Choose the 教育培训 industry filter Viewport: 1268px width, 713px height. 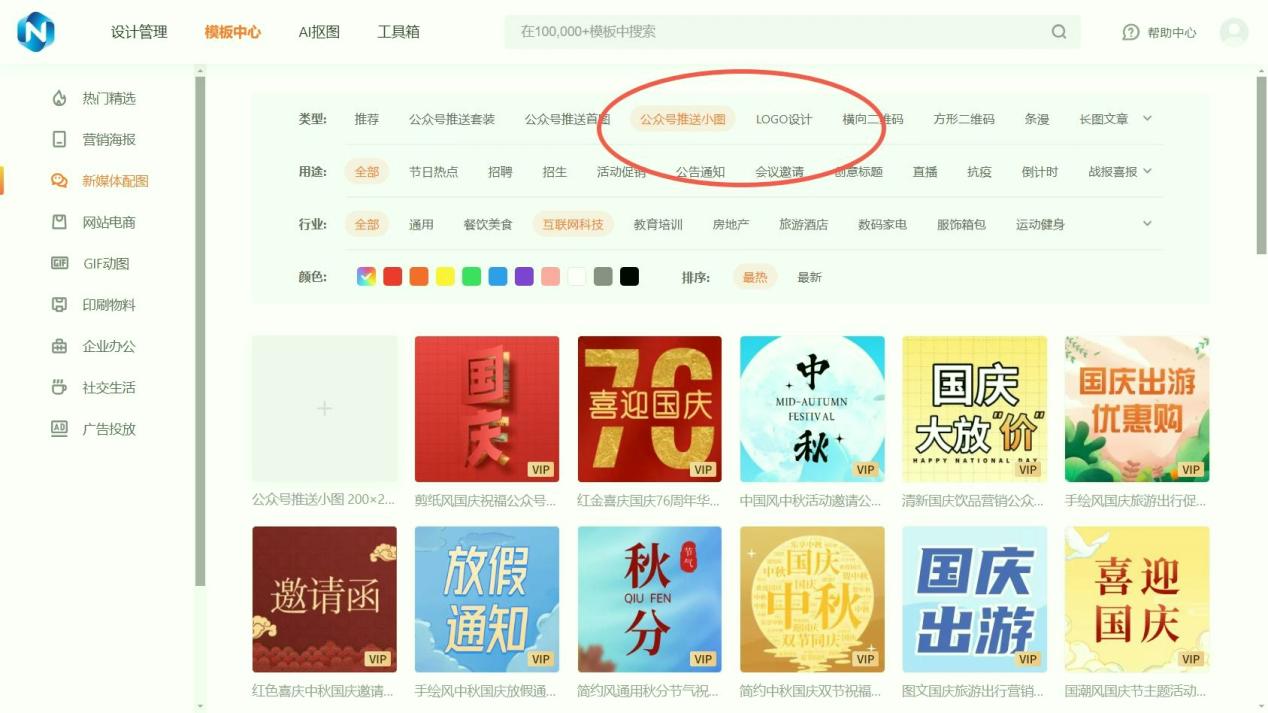[658, 224]
